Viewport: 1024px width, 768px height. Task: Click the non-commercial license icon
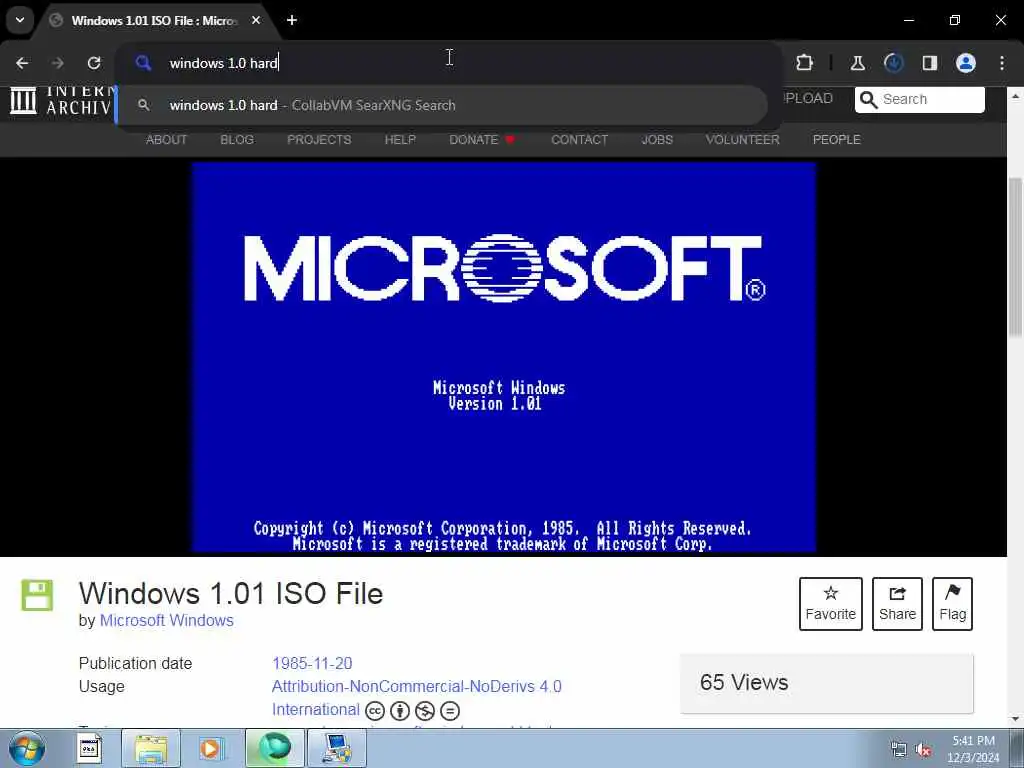pos(425,711)
